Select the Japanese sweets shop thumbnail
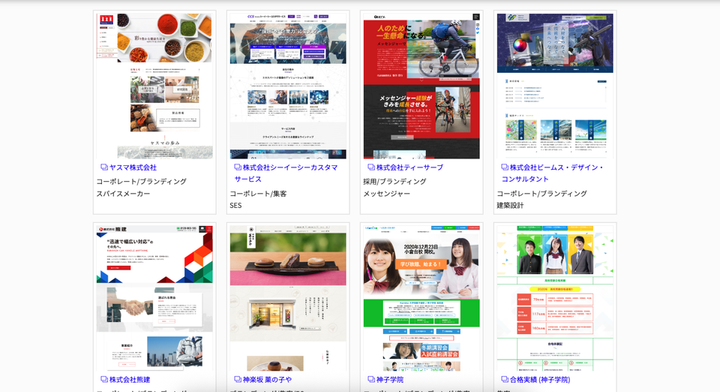The image size is (720, 392). click(288, 298)
